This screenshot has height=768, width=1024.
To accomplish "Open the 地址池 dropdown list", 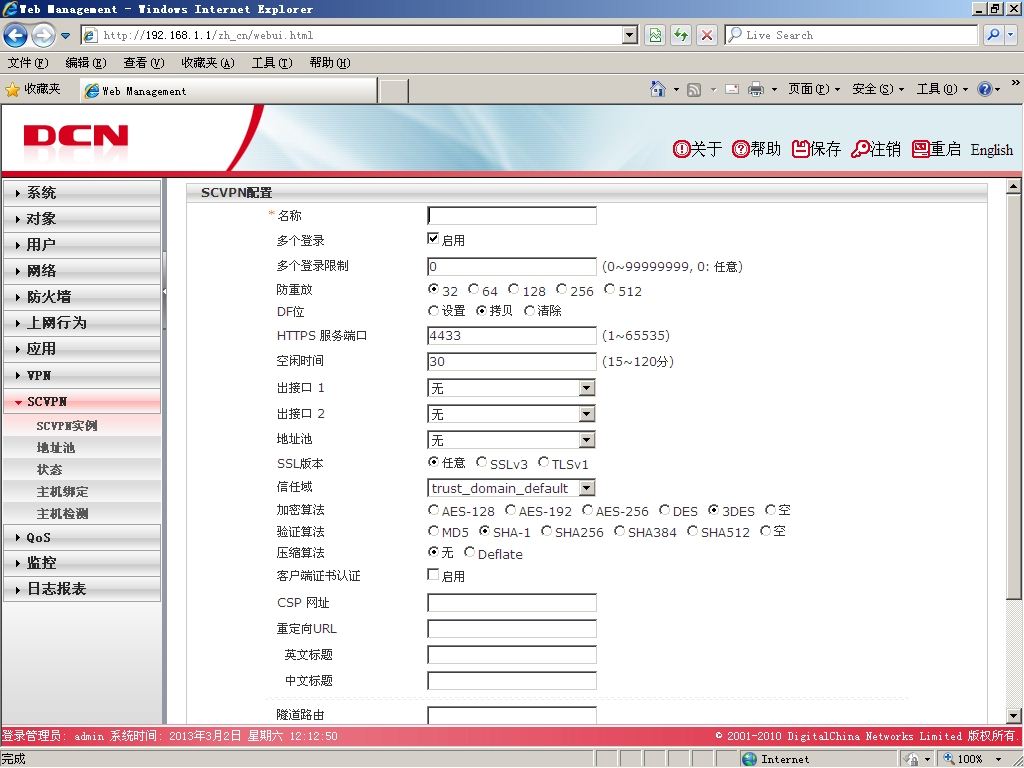I will [586, 440].
